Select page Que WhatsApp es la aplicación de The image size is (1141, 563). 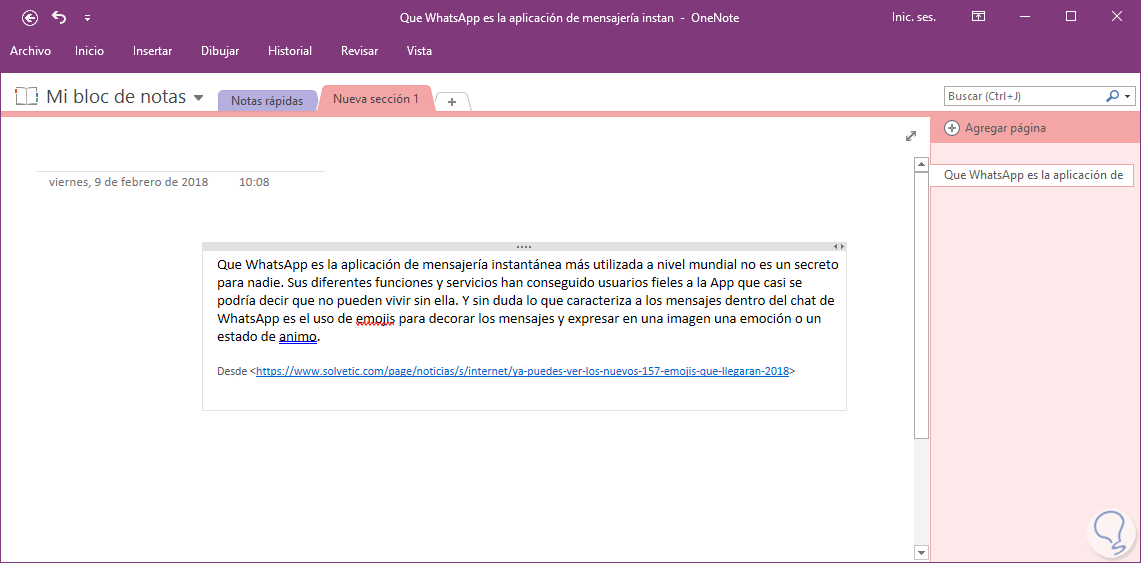click(x=1033, y=175)
